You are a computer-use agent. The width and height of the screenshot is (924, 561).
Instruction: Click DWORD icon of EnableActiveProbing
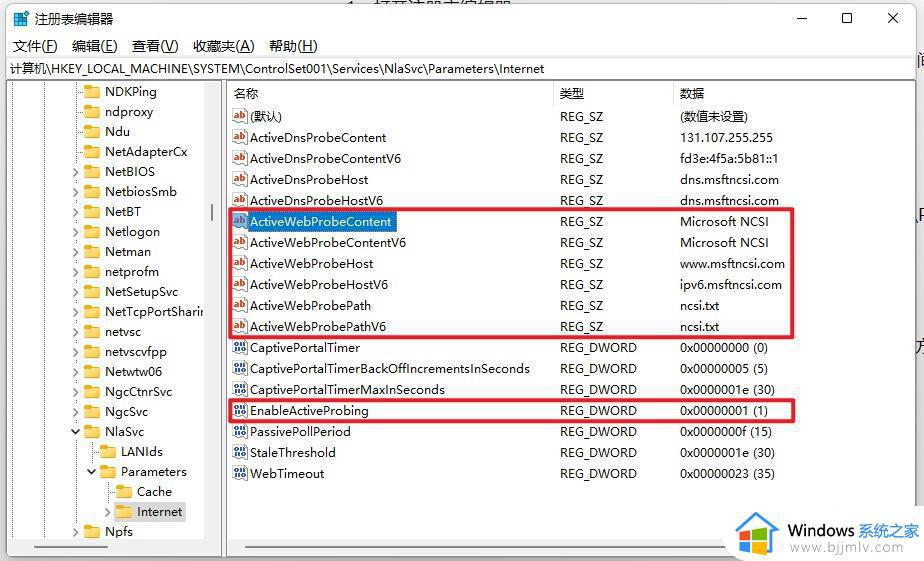[x=239, y=410]
